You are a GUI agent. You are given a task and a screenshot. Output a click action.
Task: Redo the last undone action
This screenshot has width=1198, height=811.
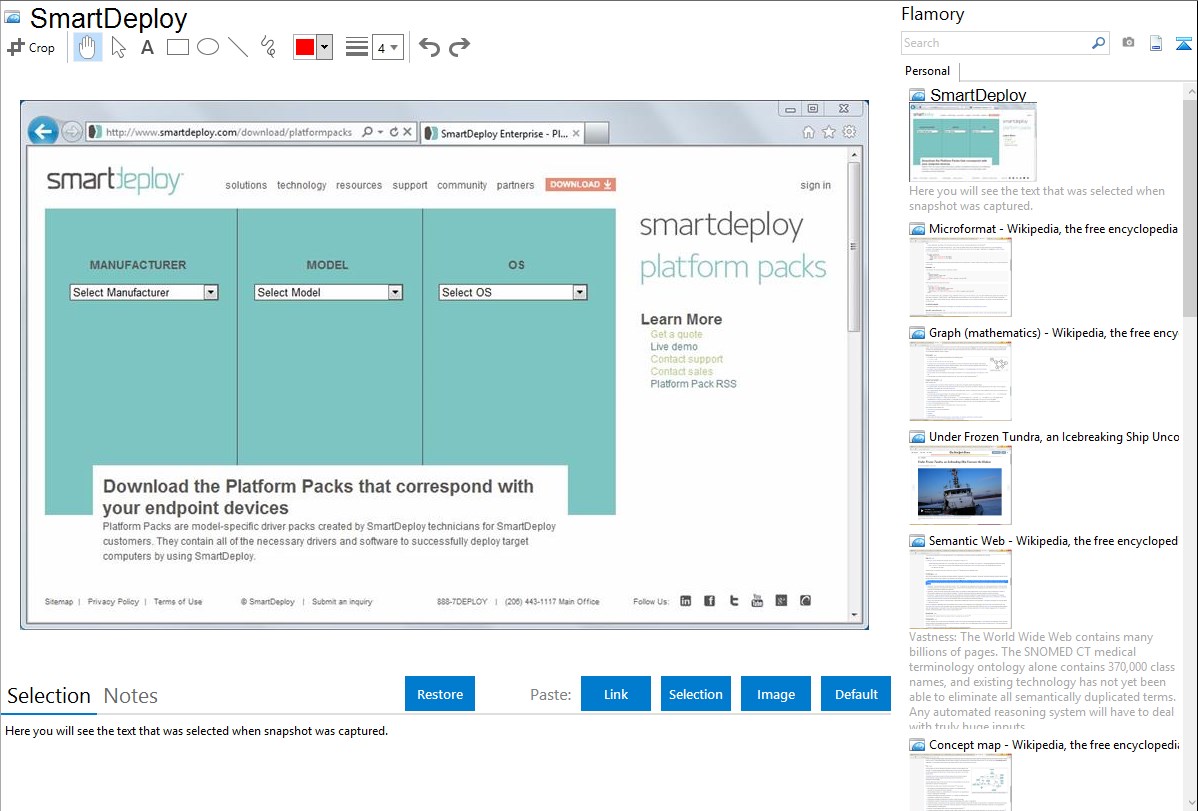click(x=459, y=47)
